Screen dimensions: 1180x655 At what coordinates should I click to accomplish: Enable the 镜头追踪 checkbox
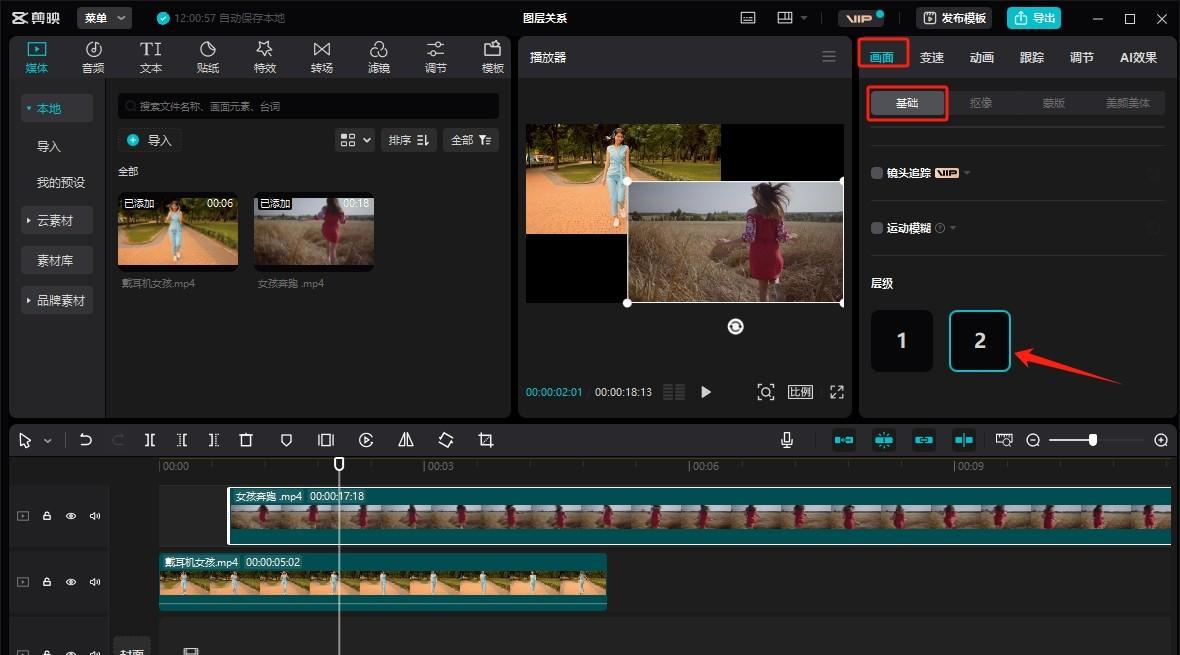tap(877, 173)
